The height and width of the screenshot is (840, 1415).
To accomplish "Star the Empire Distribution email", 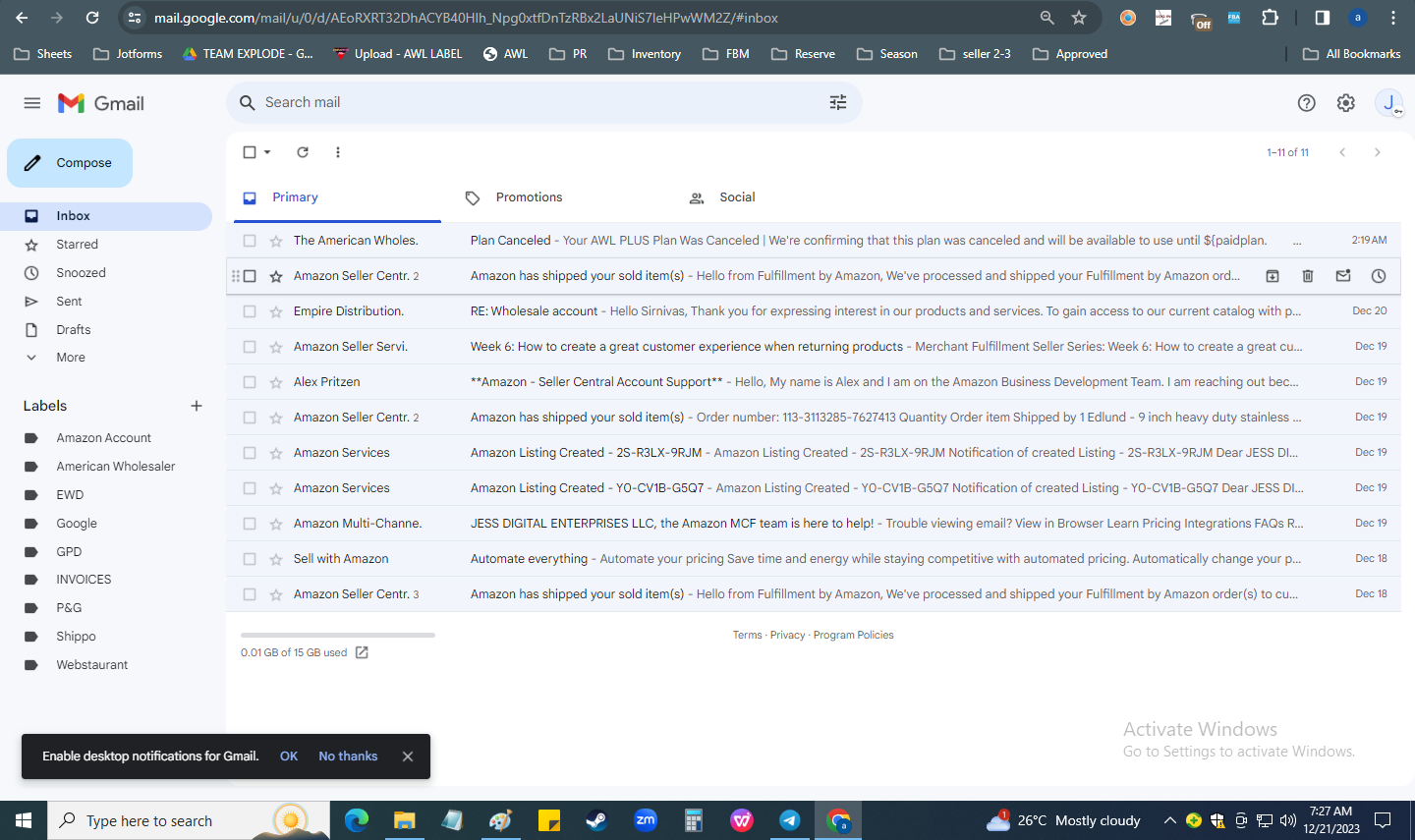I will (x=276, y=311).
